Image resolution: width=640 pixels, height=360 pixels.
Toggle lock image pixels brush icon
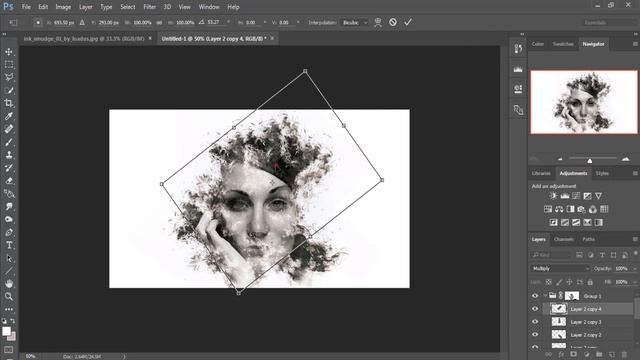click(559, 282)
